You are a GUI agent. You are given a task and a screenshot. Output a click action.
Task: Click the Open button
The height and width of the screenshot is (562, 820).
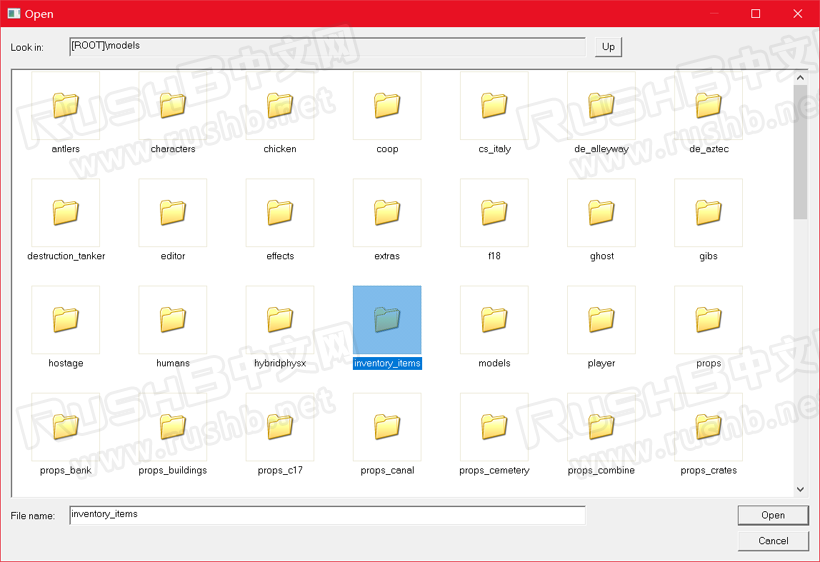coord(772,515)
